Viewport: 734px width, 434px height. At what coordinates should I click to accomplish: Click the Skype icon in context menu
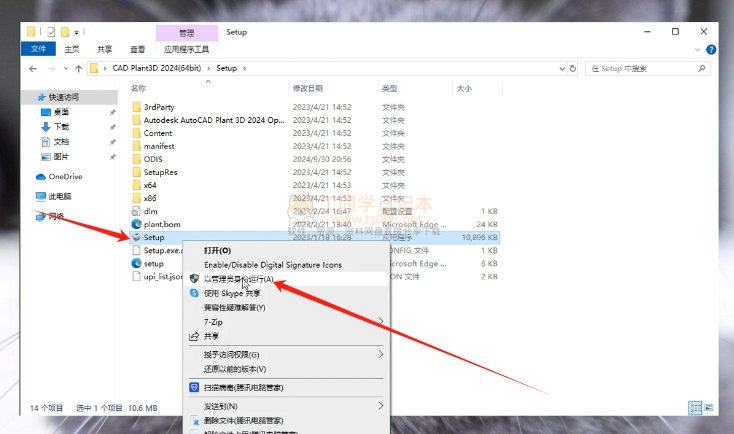coord(194,293)
